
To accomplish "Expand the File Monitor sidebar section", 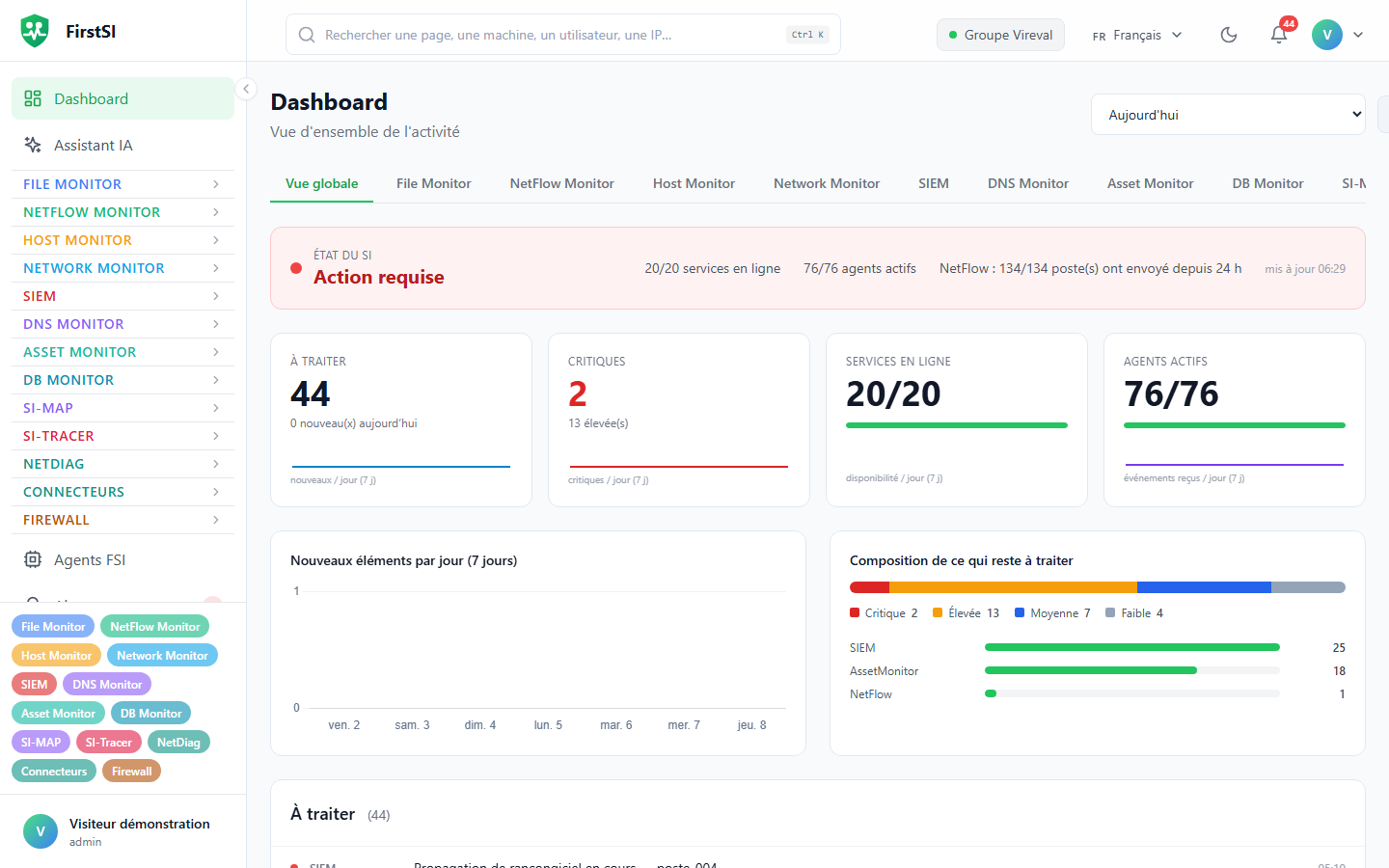I will (123, 184).
